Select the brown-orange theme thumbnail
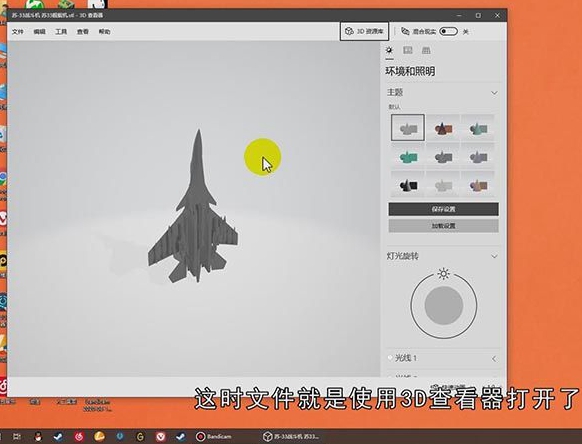This screenshot has width=582, height=444. coord(443,128)
